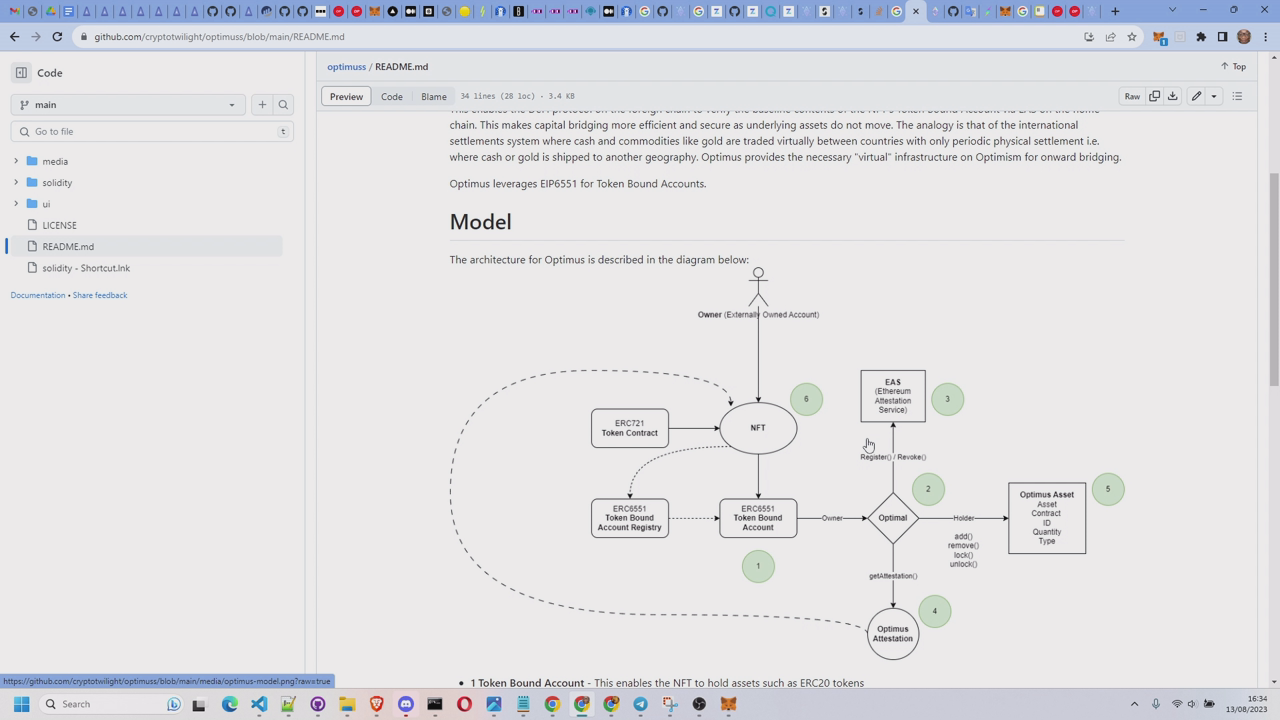
Task: Add a new file with plus icon
Action: 262,105
